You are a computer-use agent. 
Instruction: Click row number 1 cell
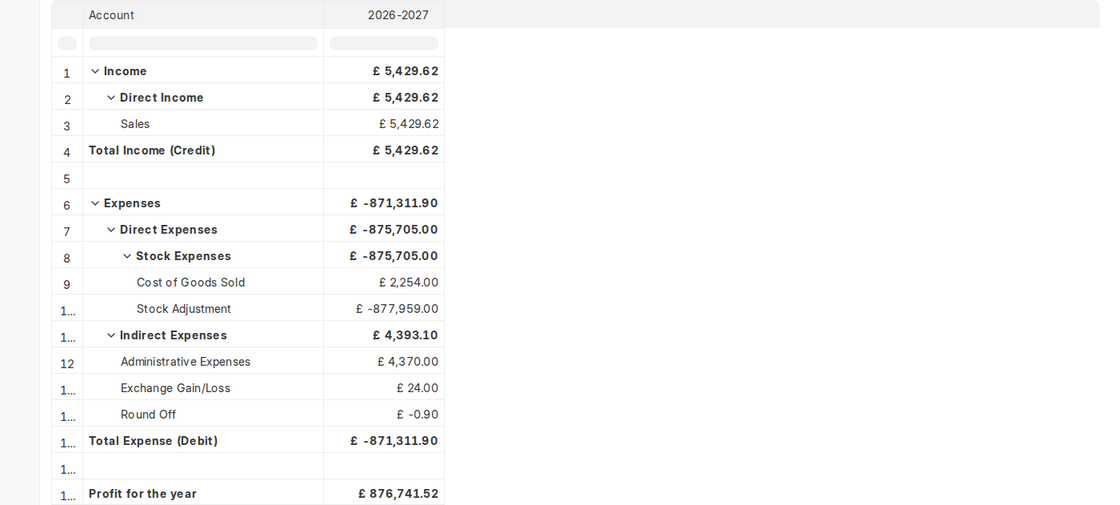[x=67, y=71]
